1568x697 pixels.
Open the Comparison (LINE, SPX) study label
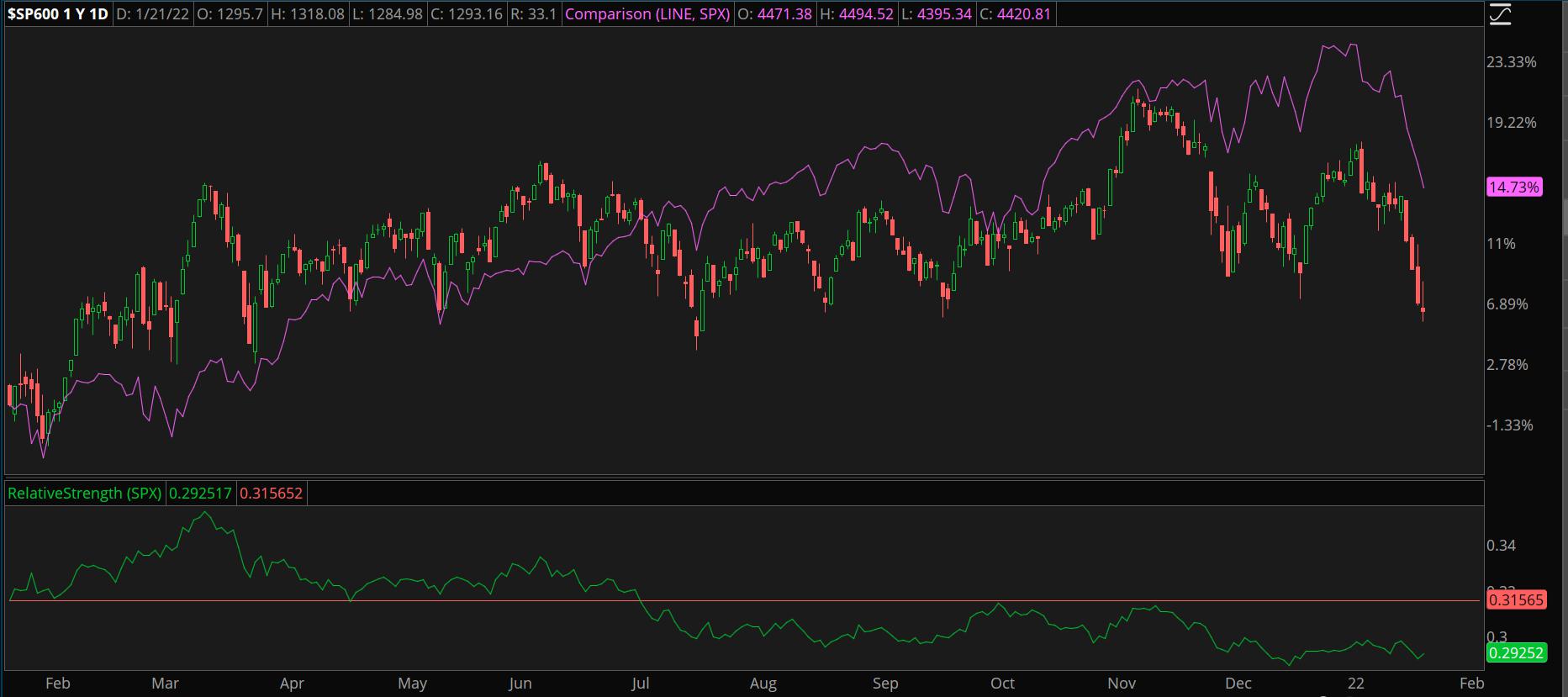click(x=647, y=14)
